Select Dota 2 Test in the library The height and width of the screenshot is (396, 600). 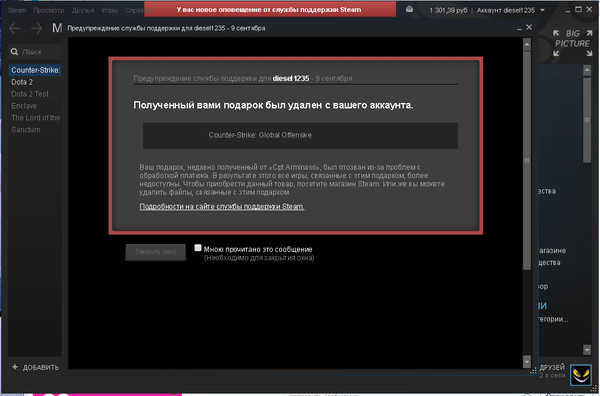30,94
